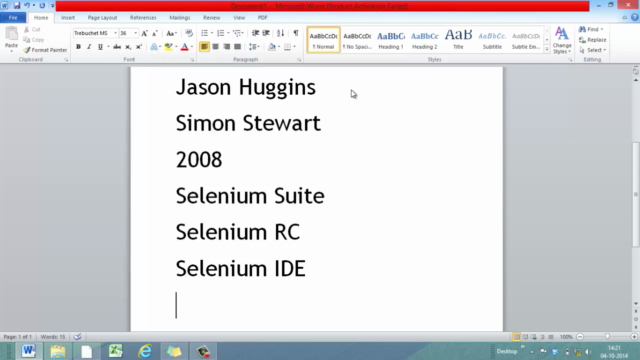Click the Change Styles icon
This screenshot has height=360, width=640.
coord(562,40)
